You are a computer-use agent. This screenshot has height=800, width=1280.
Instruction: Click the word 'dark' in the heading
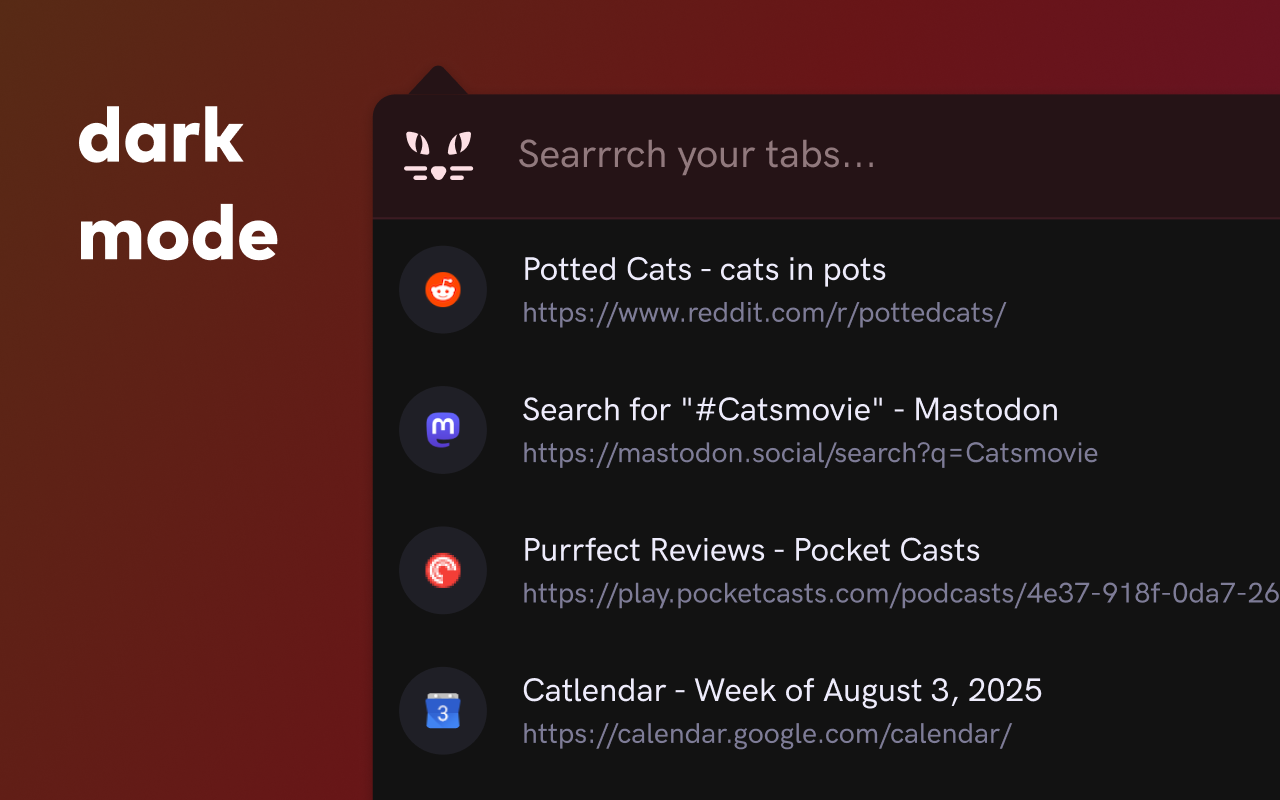click(x=161, y=137)
